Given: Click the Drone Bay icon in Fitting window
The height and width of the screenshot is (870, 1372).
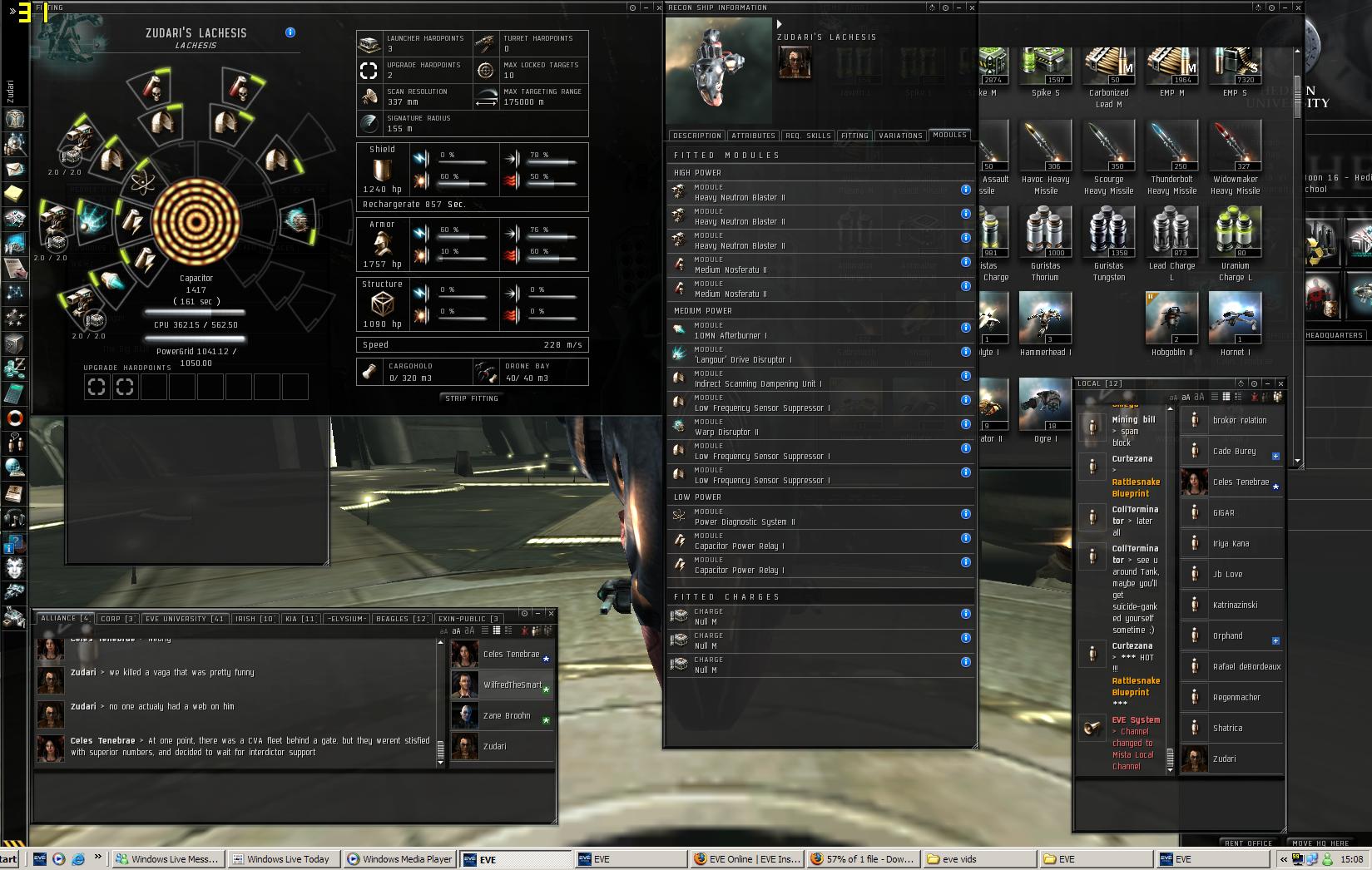Looking at the screenshot, I should (485, 372).
